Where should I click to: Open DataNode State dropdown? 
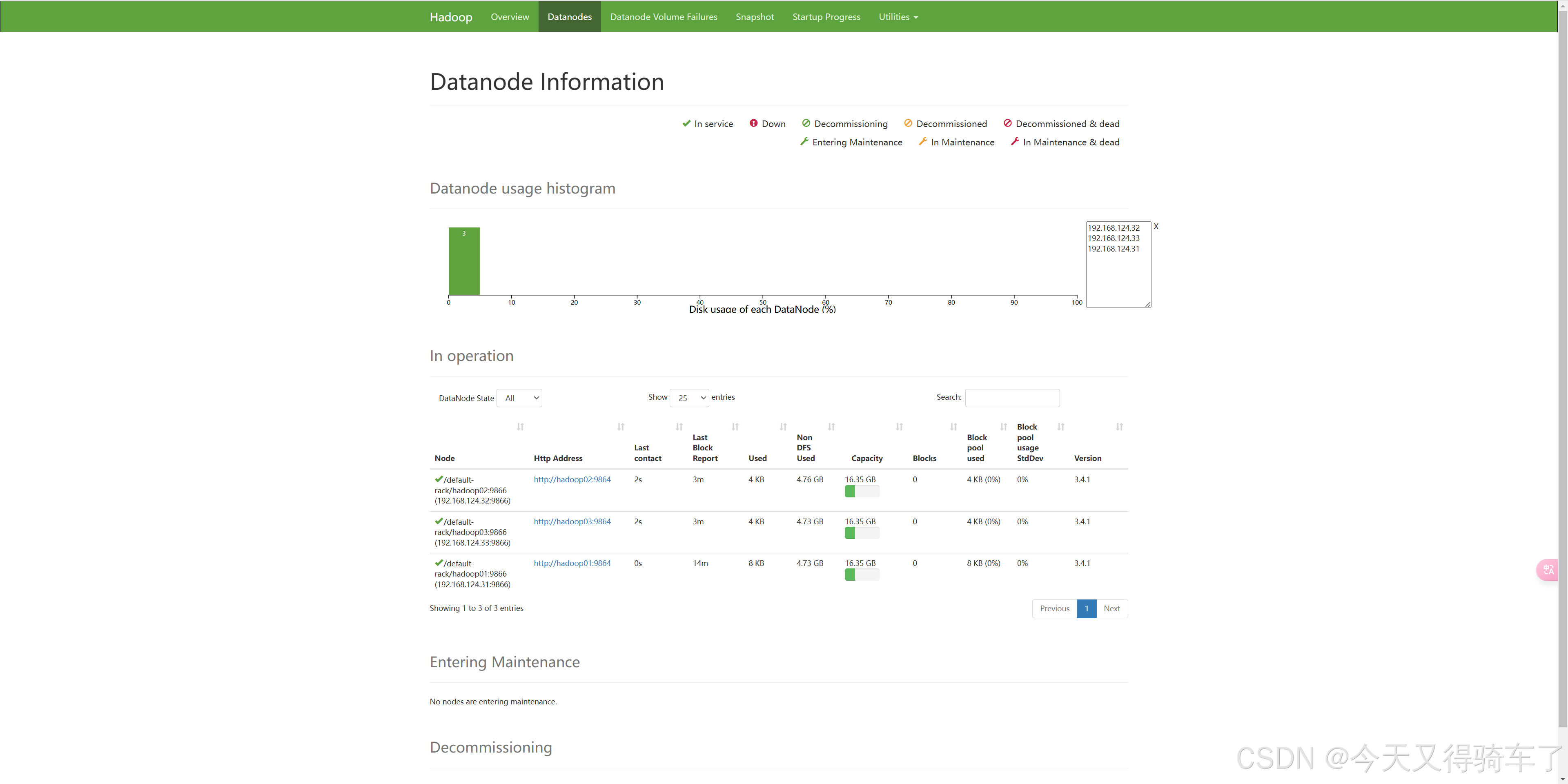click(x=519, y=398)
